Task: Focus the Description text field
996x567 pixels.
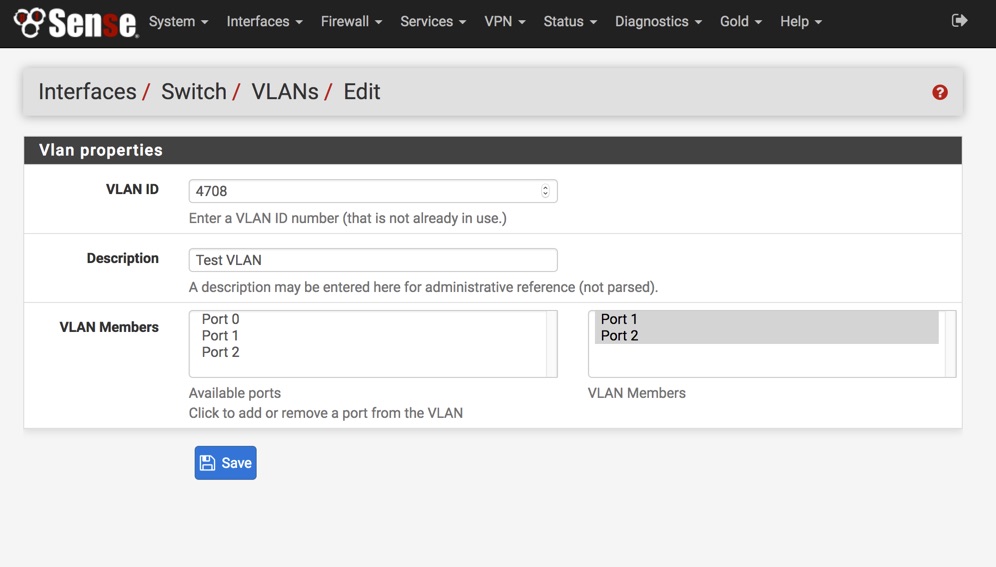Action: click(x=372, y=260)
